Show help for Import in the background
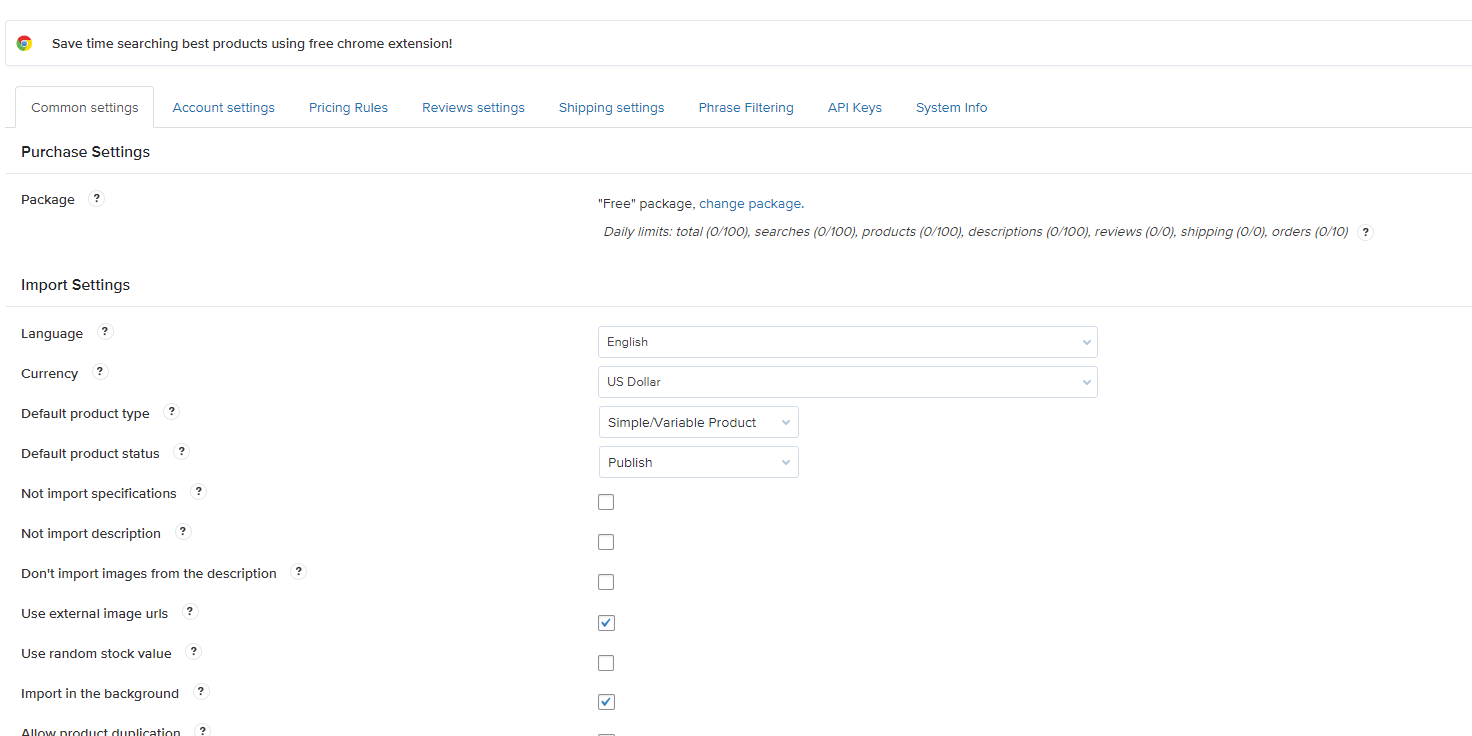 point(201,692)
